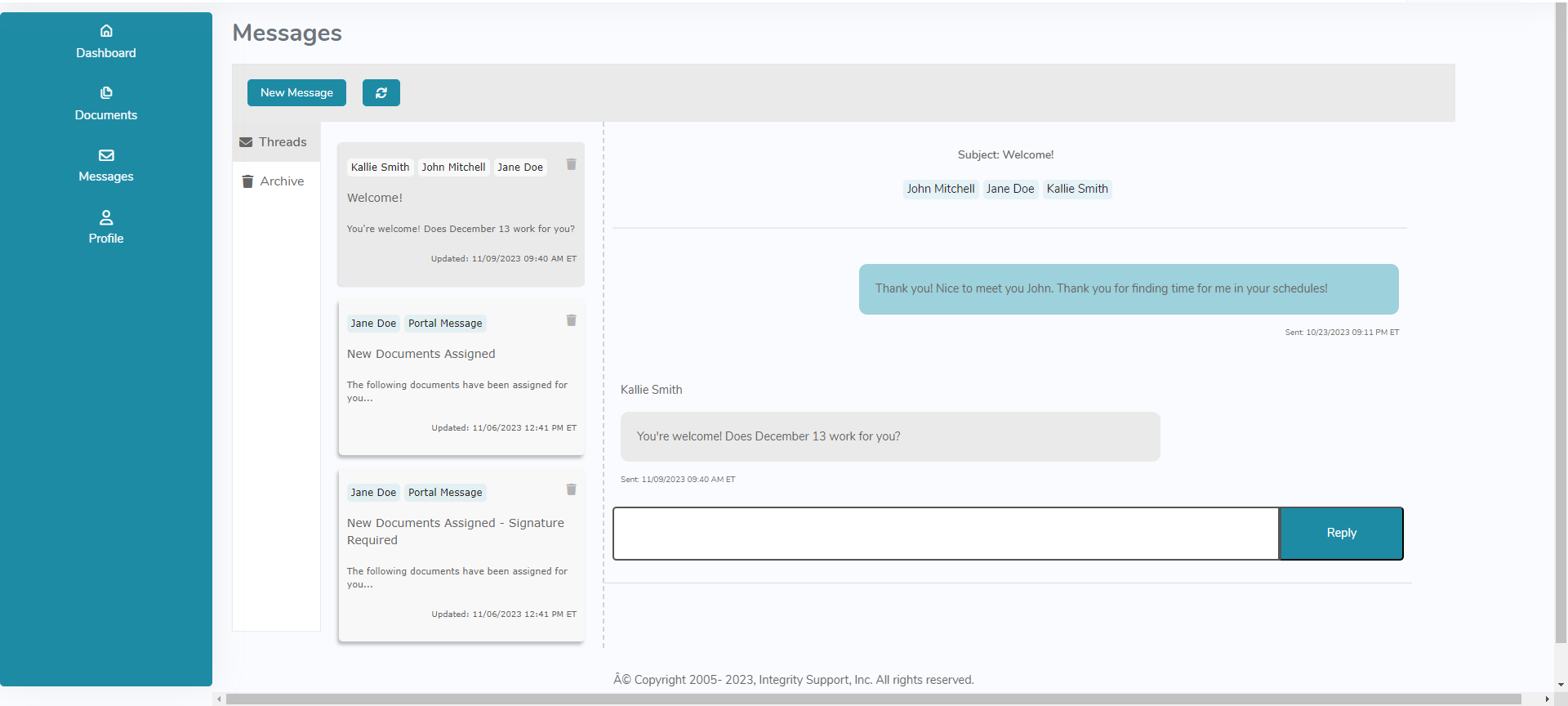Switch to the Threads tab
This screenshot has width=1568, height=706.
pos(275,142)
